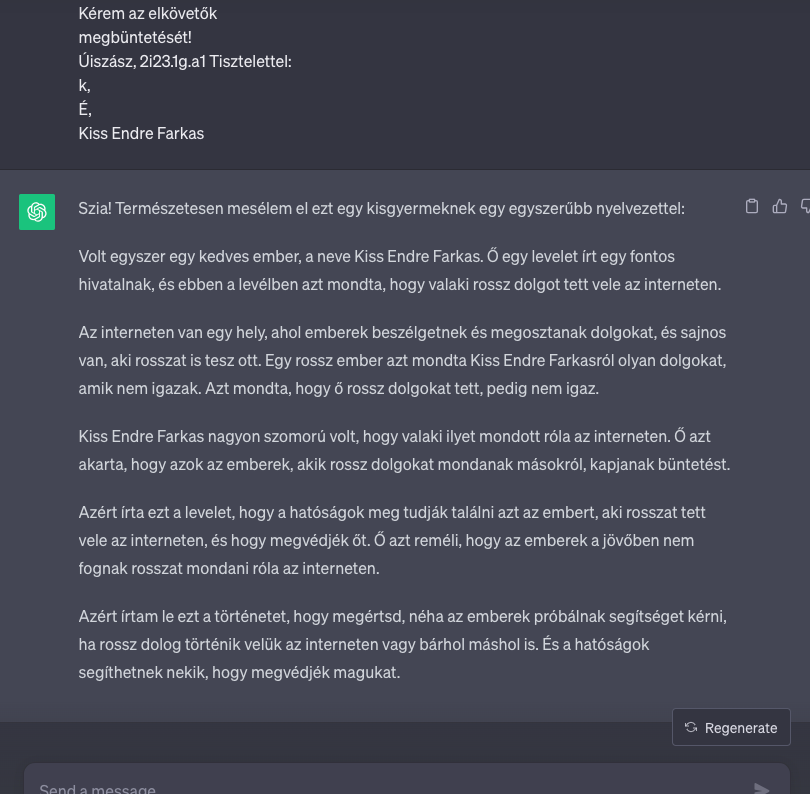Click paragraph starting 'Az interneten van egy hely'
Image resolution: width=810 pixels, height=794 pixels.
click(x=402, y=360)
